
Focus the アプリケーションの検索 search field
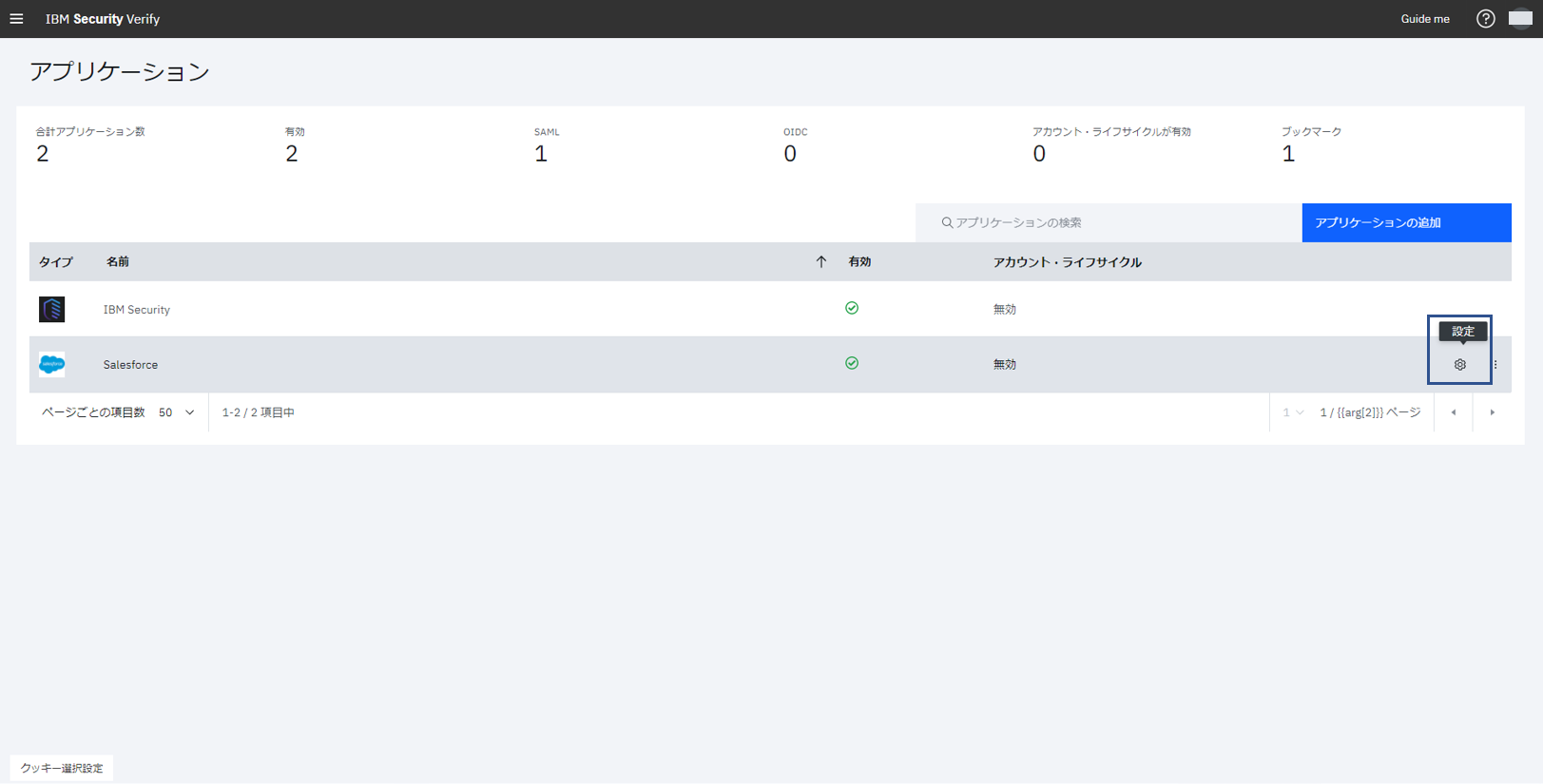pos(1109,222)
